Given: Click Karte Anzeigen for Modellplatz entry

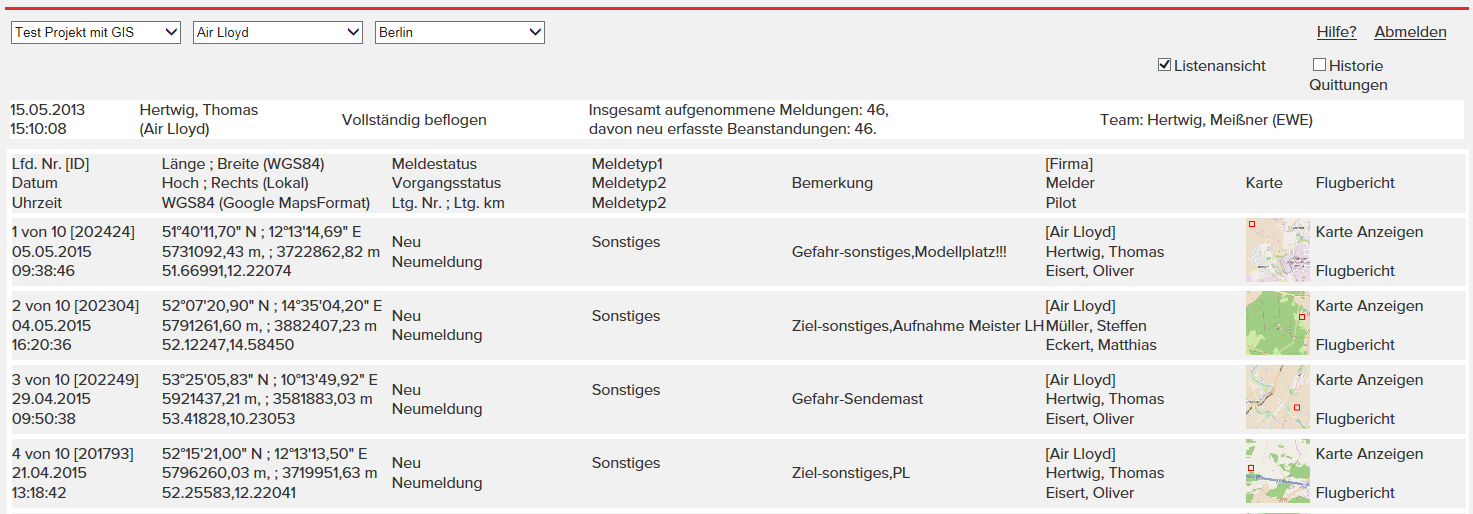Looking at the screenshot, I should [1369, 232].
